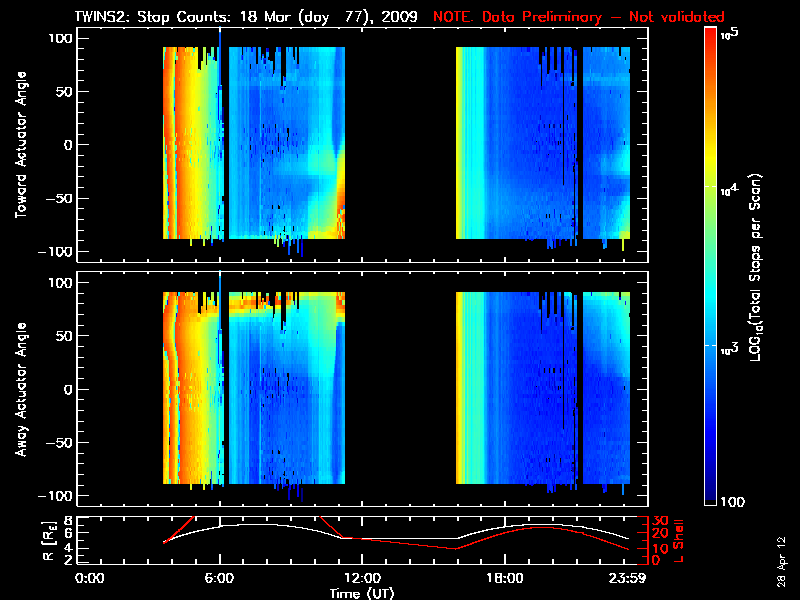This screenshot has height=600, width=800.
Task: Click the red 0 tick on L Shell axis
Action: click(x=657, y=560)
